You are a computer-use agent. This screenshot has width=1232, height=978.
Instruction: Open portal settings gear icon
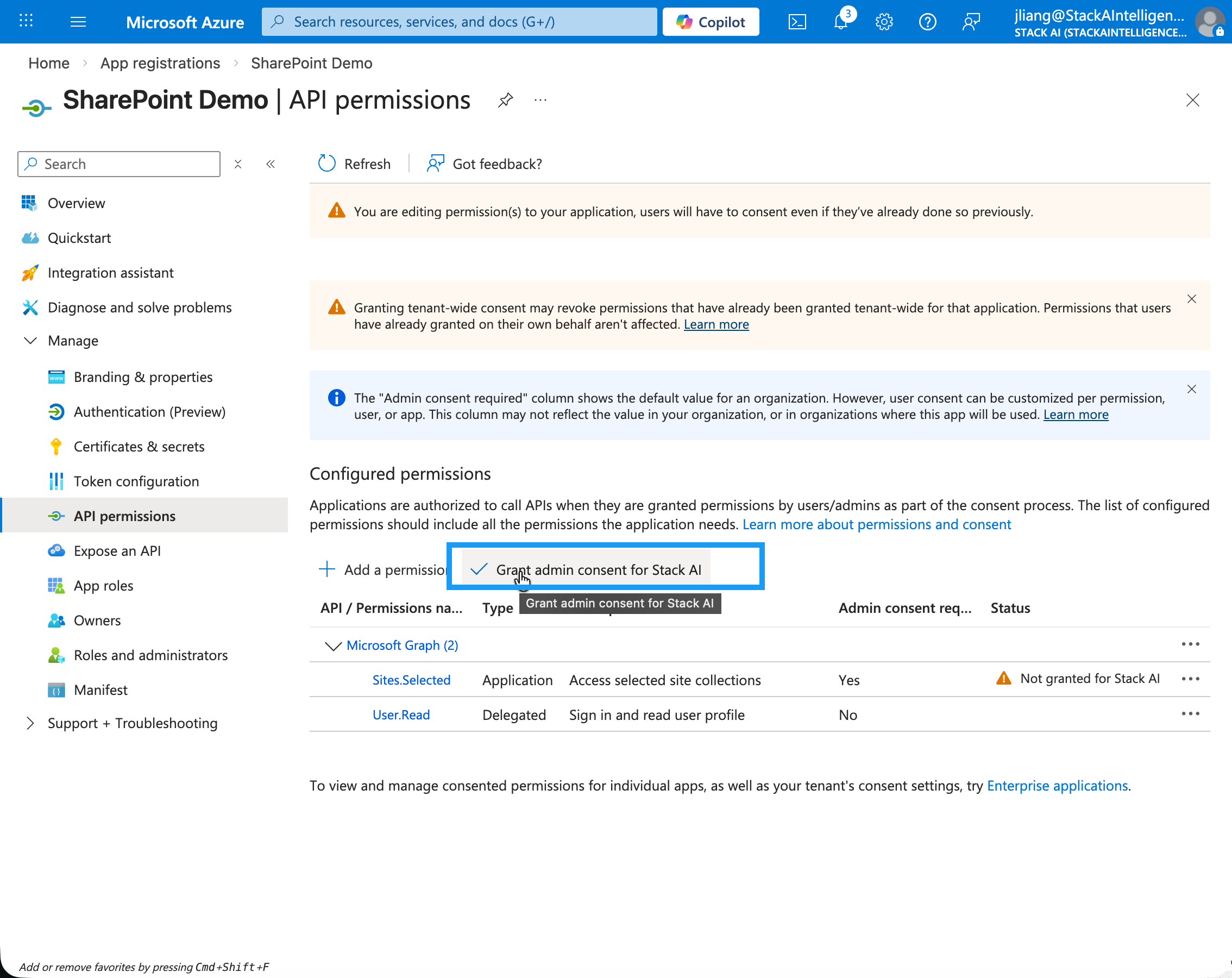884,22
